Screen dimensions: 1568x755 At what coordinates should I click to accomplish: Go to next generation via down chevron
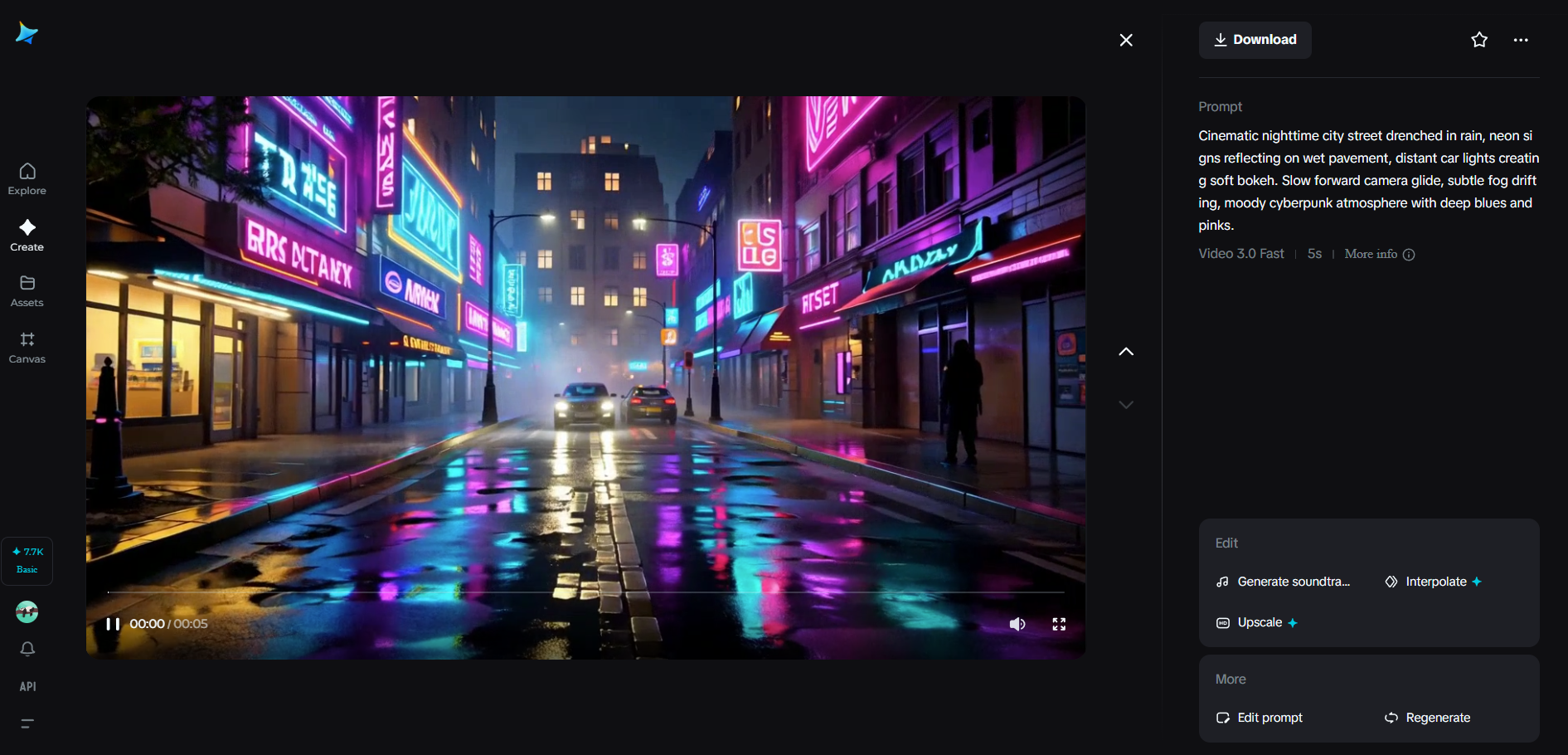point(1125,404)
